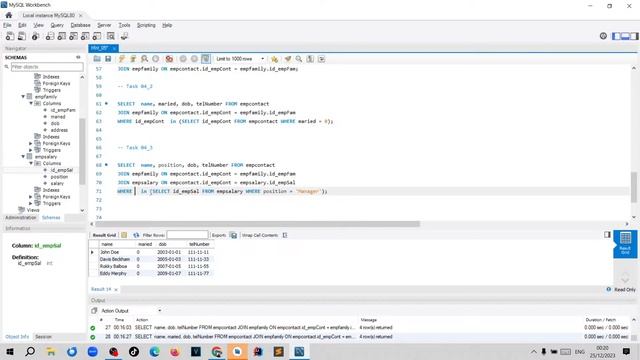
Task: Toggle the Wrap Cell Content icon
Action: tap(284, 235)
